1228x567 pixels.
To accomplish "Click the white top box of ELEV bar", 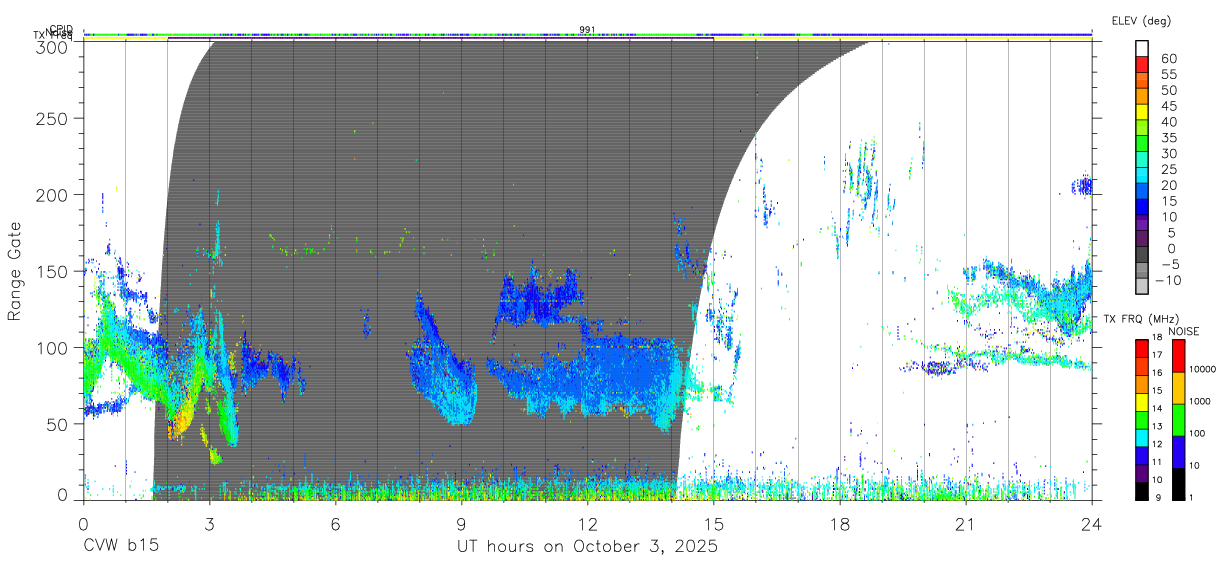I will point(1142,48).
